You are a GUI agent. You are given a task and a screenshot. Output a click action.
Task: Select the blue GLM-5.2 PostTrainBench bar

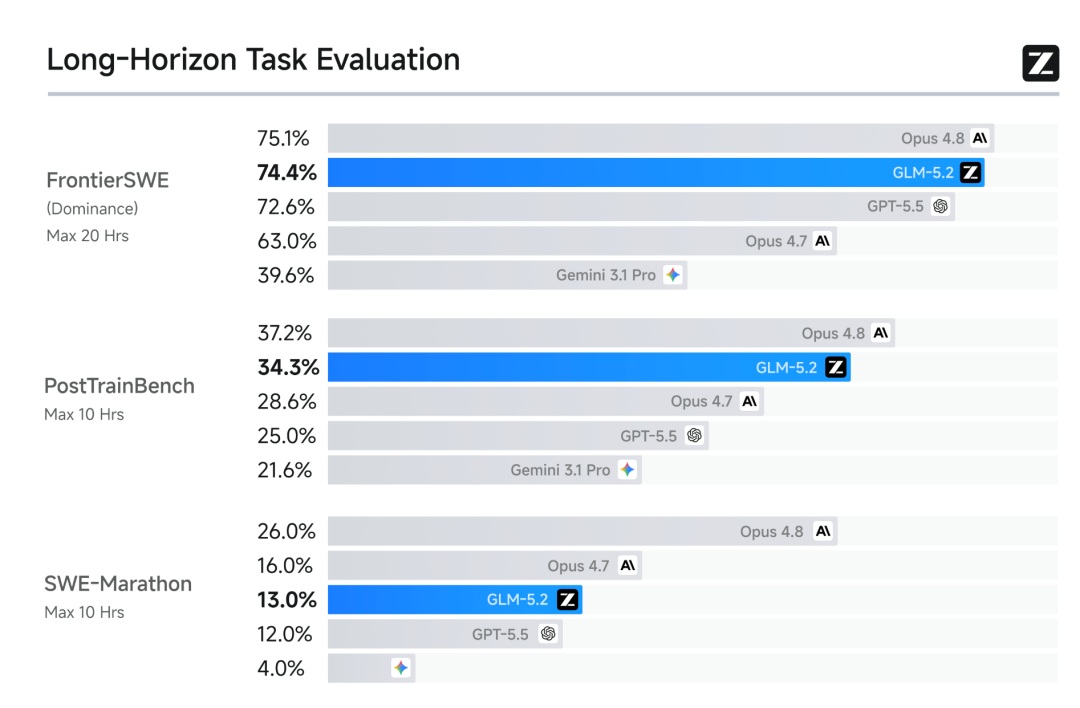coord(589,367)
